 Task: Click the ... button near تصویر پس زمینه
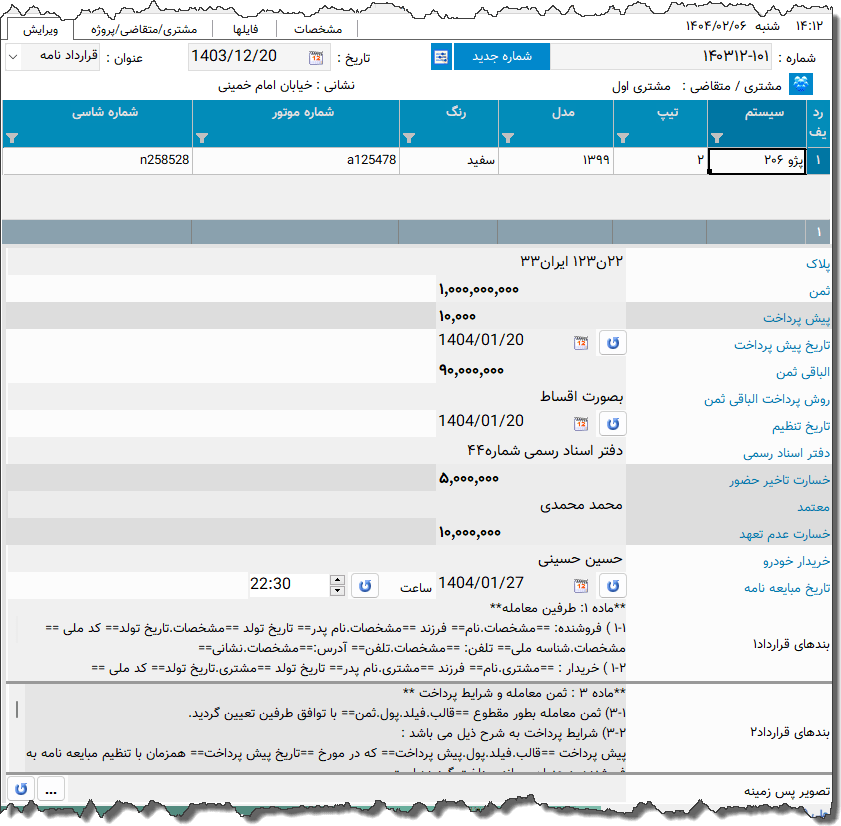pos(50,789)
